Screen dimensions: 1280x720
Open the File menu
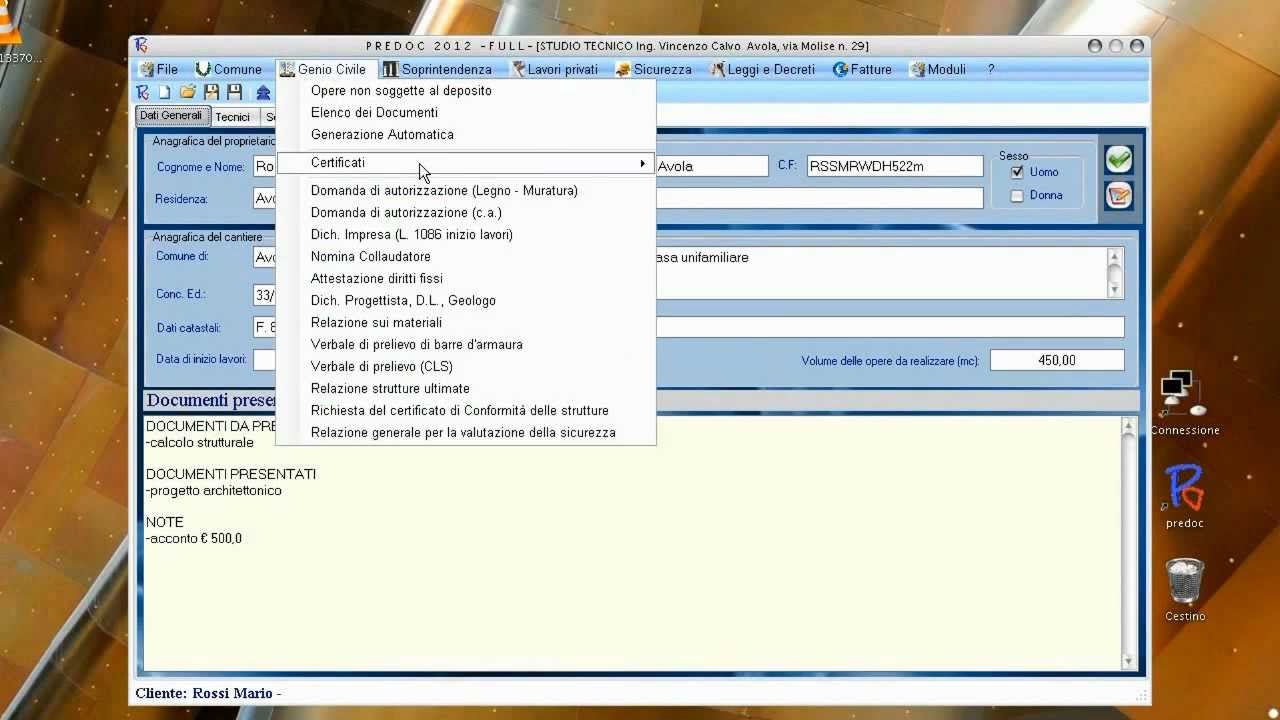tap(158, 69)
